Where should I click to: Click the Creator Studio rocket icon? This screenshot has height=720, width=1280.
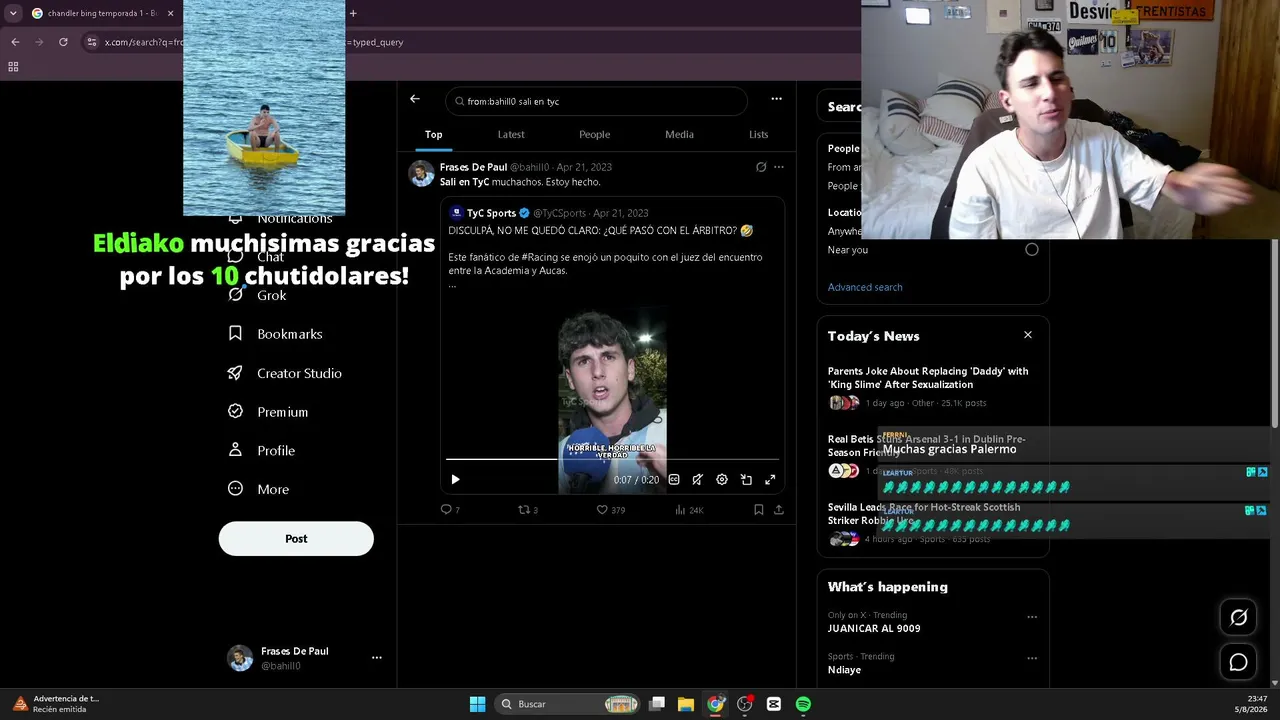235,372
